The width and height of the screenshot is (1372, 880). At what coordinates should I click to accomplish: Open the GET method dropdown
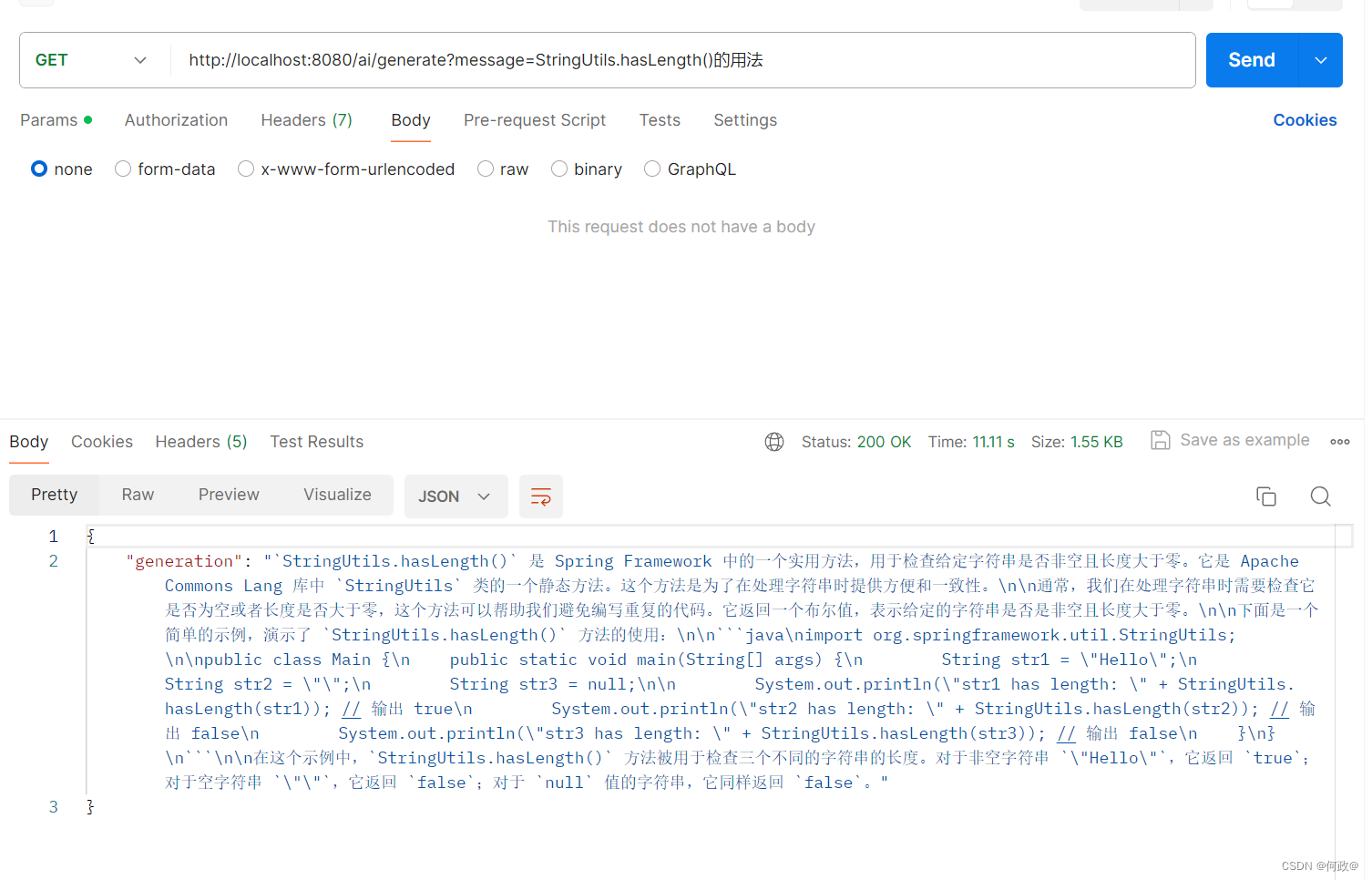tap(91, 60)
